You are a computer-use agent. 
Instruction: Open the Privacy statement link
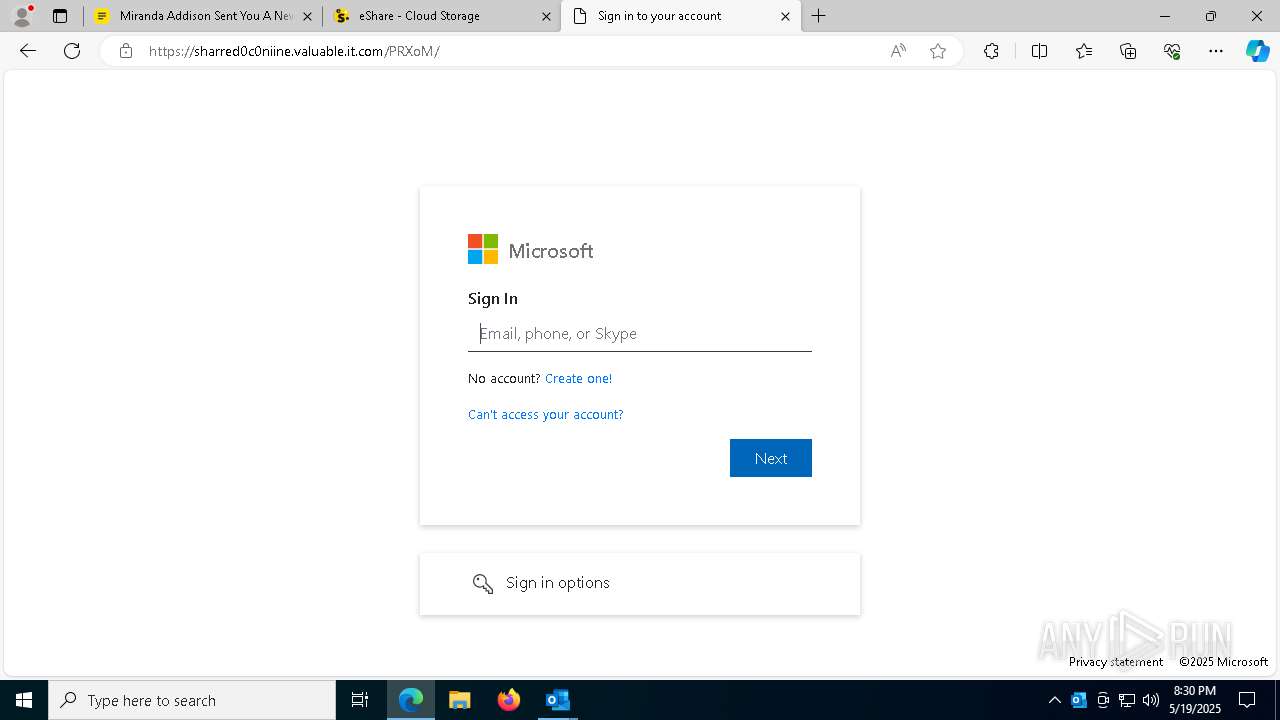1116,662
